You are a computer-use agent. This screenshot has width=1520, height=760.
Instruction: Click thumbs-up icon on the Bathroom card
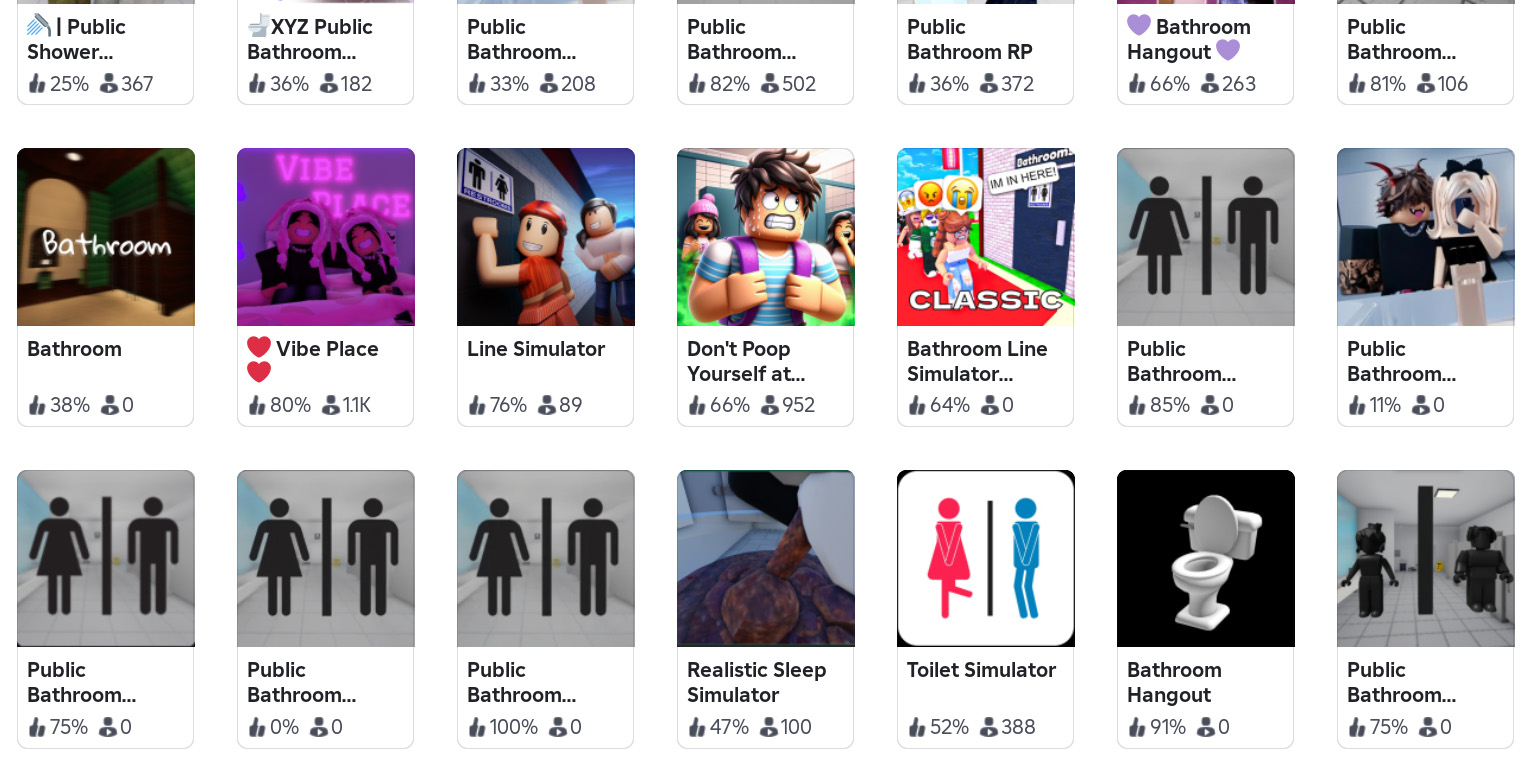pos(37,405)
